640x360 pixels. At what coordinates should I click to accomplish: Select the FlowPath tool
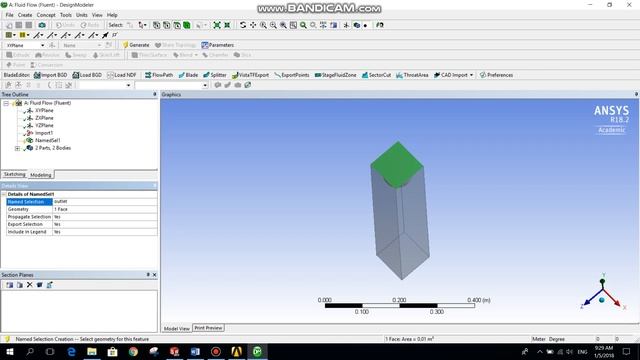(159, 75)
